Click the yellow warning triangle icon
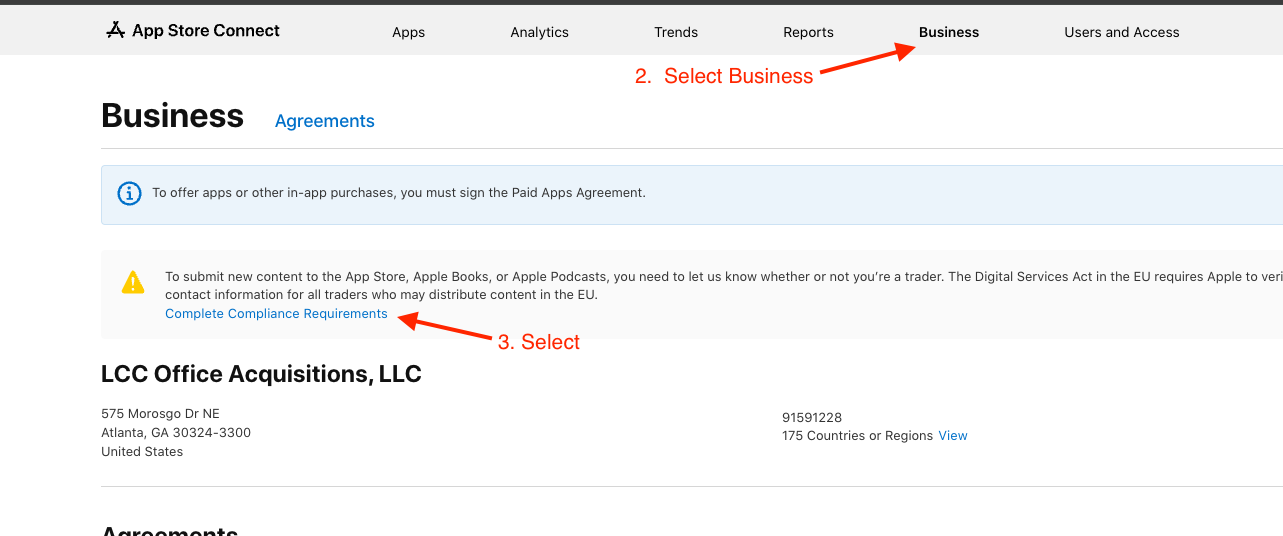This screenshot has width=1283, height=536. pyautogui.click(x=133, y=283)
